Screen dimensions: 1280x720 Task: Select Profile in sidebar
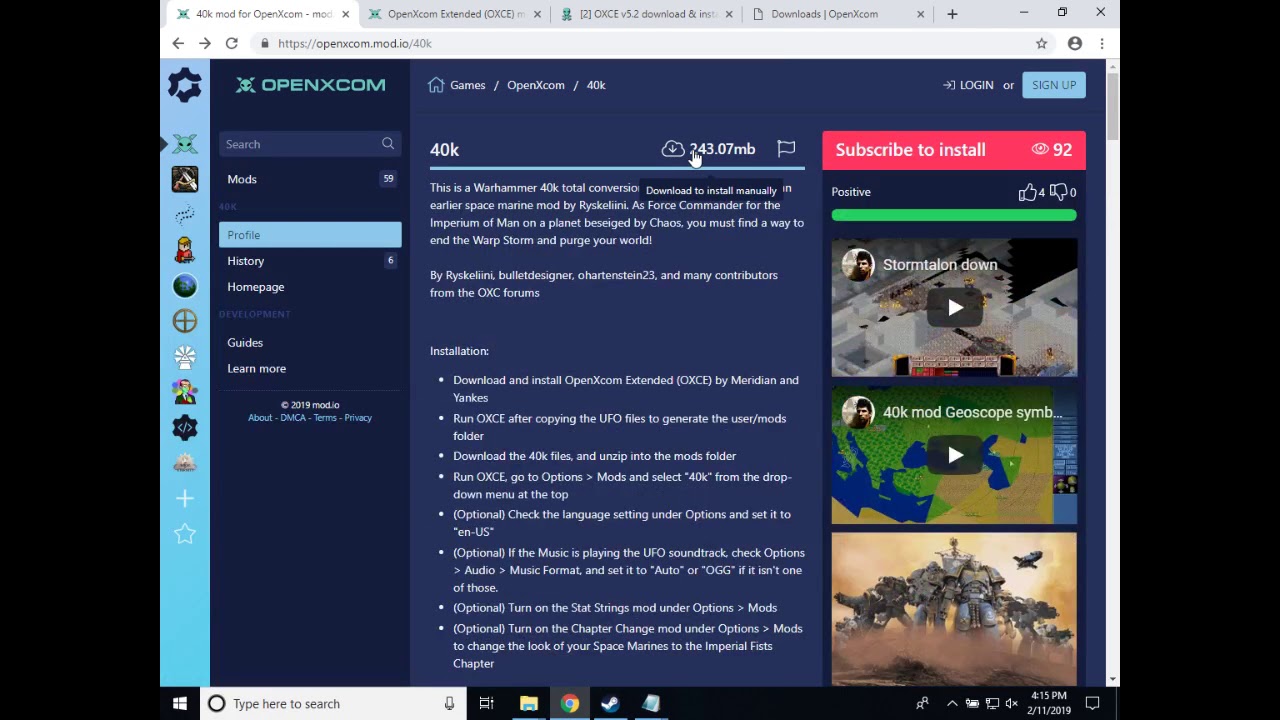(x=310, y=235)
